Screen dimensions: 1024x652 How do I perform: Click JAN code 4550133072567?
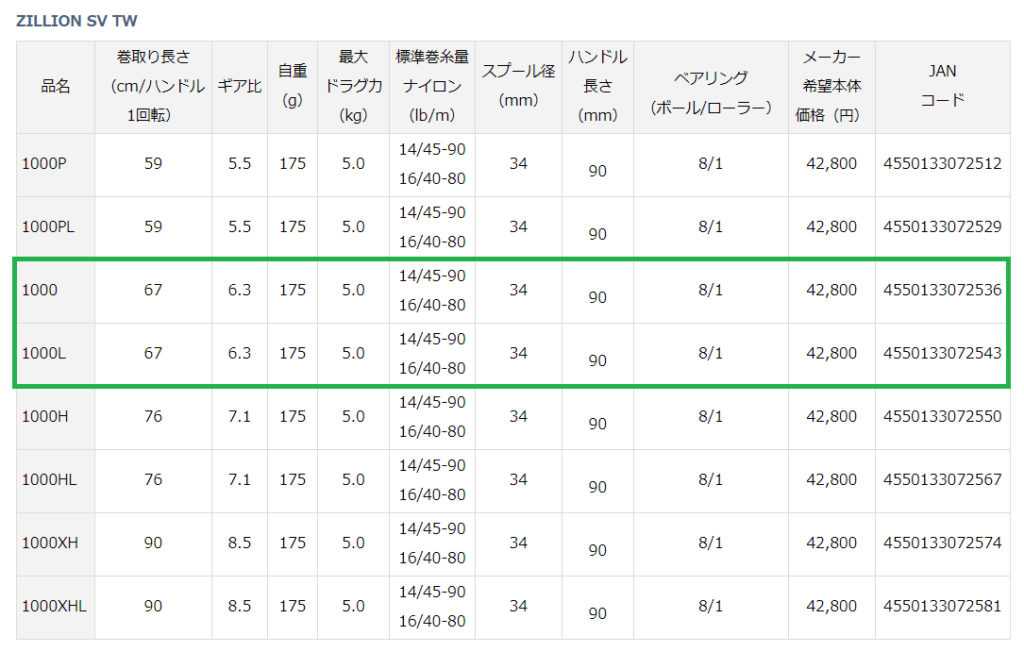(x=942, y=480)
